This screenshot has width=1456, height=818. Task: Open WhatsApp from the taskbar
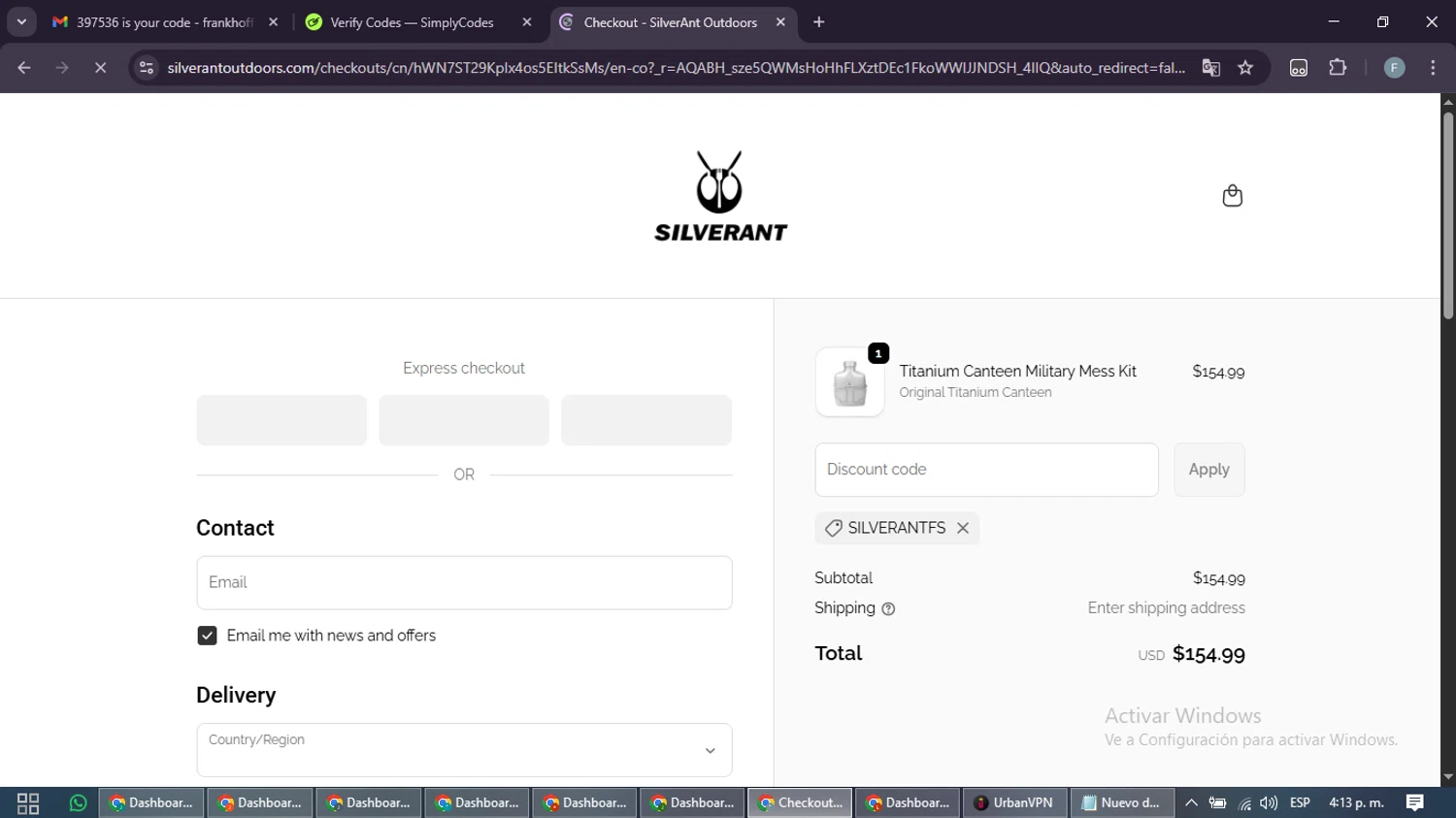pyautogui.click(x=78, y=802)
